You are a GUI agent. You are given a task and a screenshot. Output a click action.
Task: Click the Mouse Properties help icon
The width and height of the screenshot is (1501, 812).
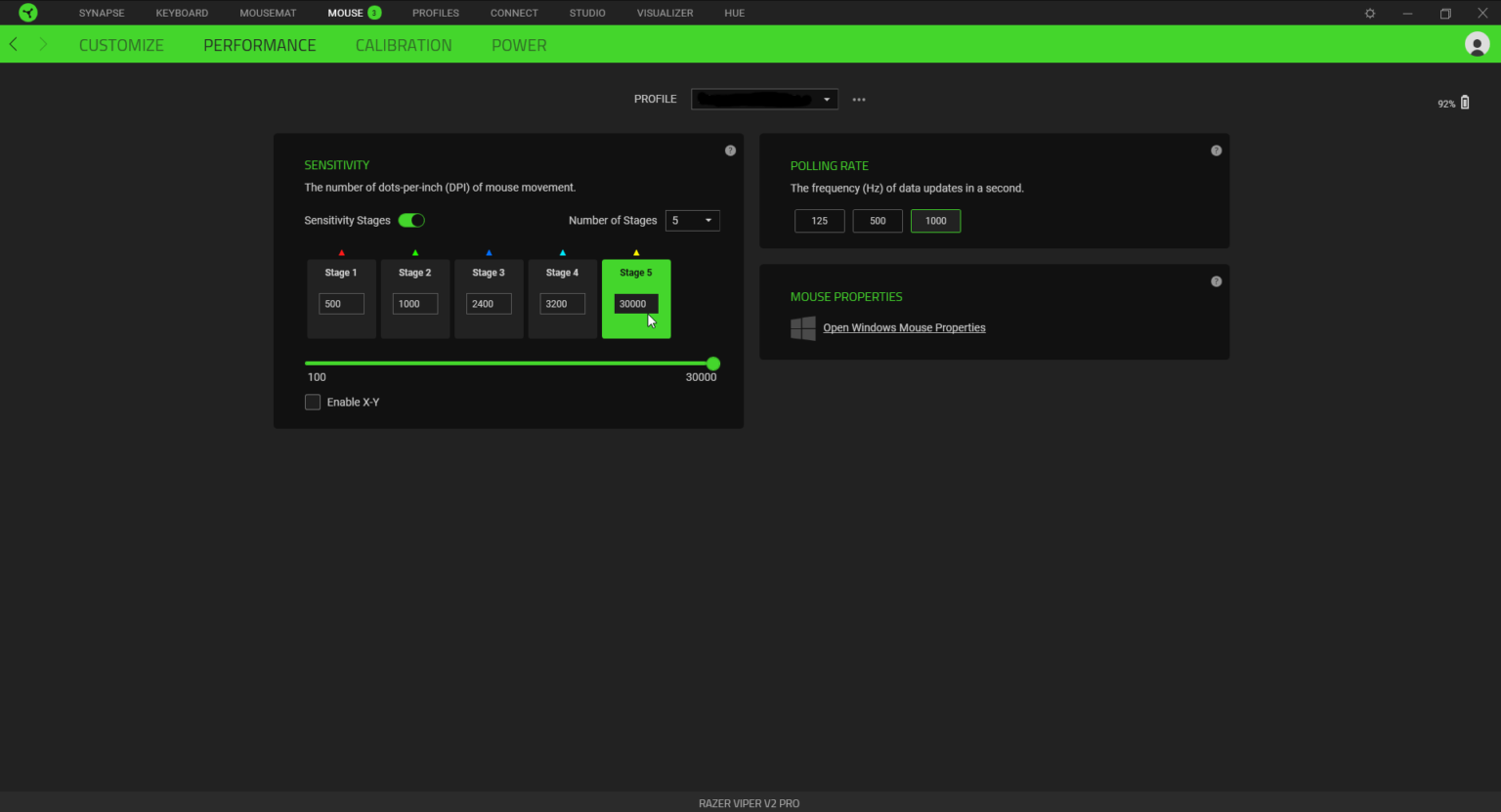pyautogui.click(x=1216, y=281)
